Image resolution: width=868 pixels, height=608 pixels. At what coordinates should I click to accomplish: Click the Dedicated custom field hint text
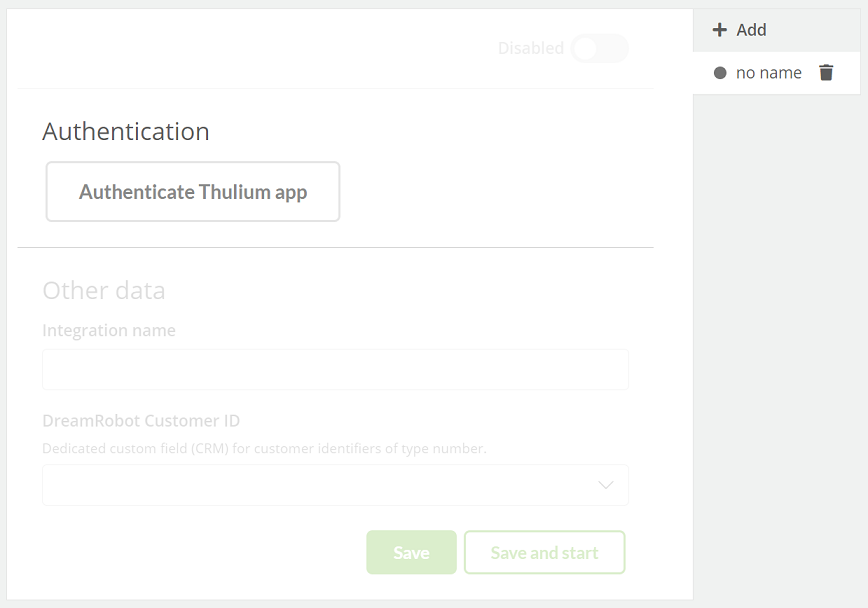[x=265, y=449]
